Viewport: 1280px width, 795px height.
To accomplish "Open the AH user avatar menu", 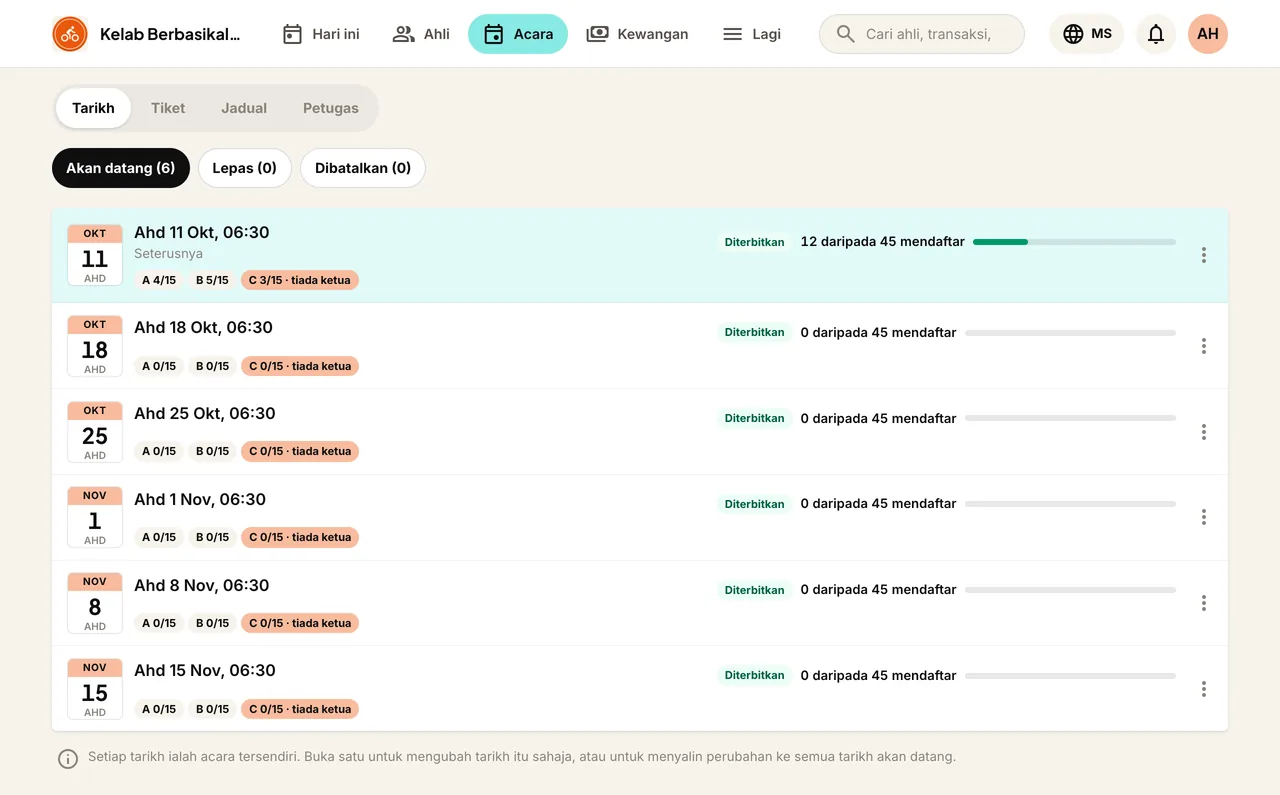I will point(1208,34).
